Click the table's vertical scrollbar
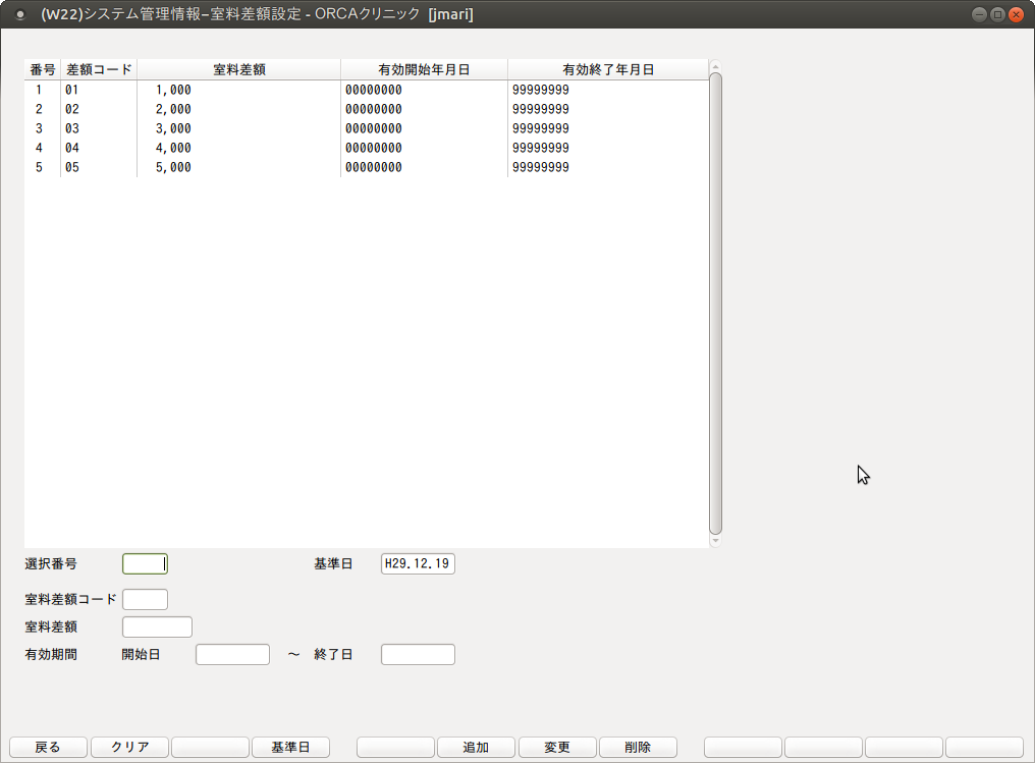 tap(715, 300)
